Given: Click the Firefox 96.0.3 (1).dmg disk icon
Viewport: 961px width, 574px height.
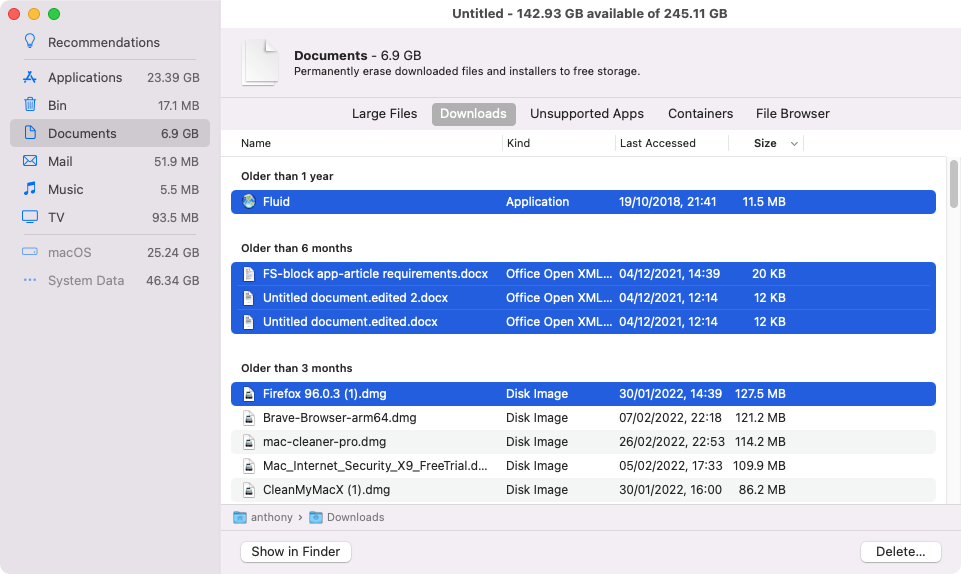Looking at the screenshot, I should (248, 394).
